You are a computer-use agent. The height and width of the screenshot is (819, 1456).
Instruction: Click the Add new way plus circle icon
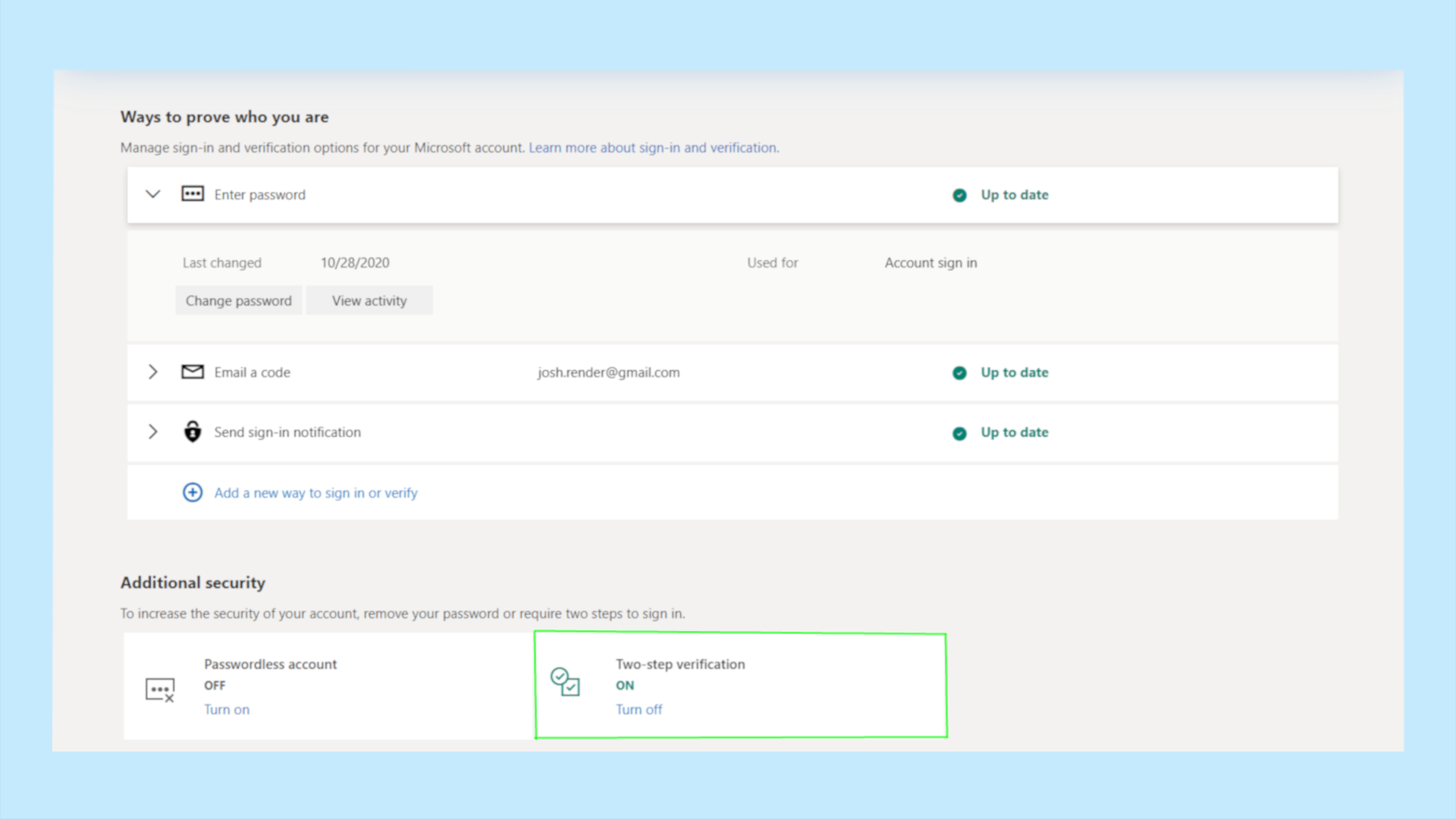tap(192, 492)
